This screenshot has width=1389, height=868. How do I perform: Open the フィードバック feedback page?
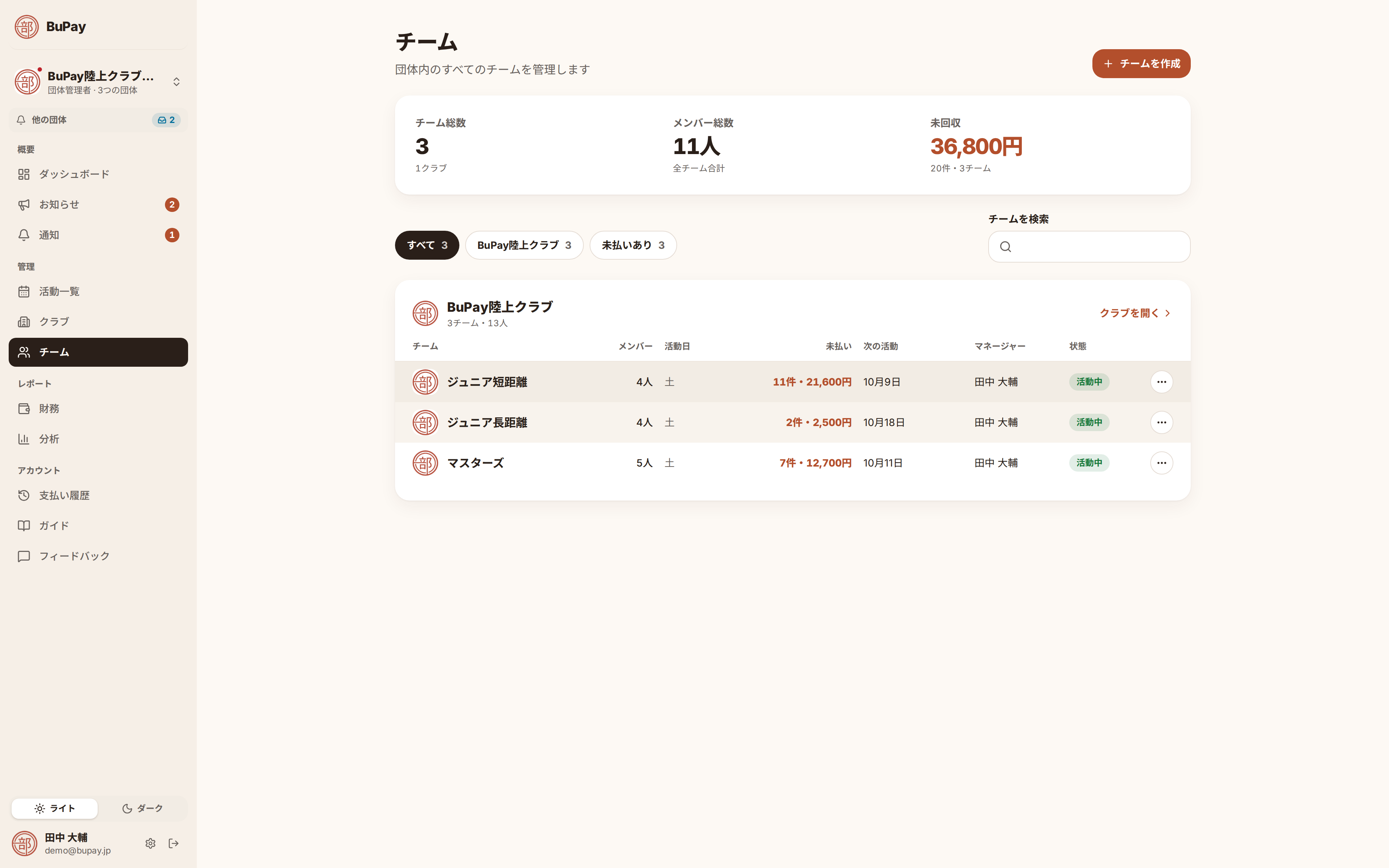coord(98,556)
